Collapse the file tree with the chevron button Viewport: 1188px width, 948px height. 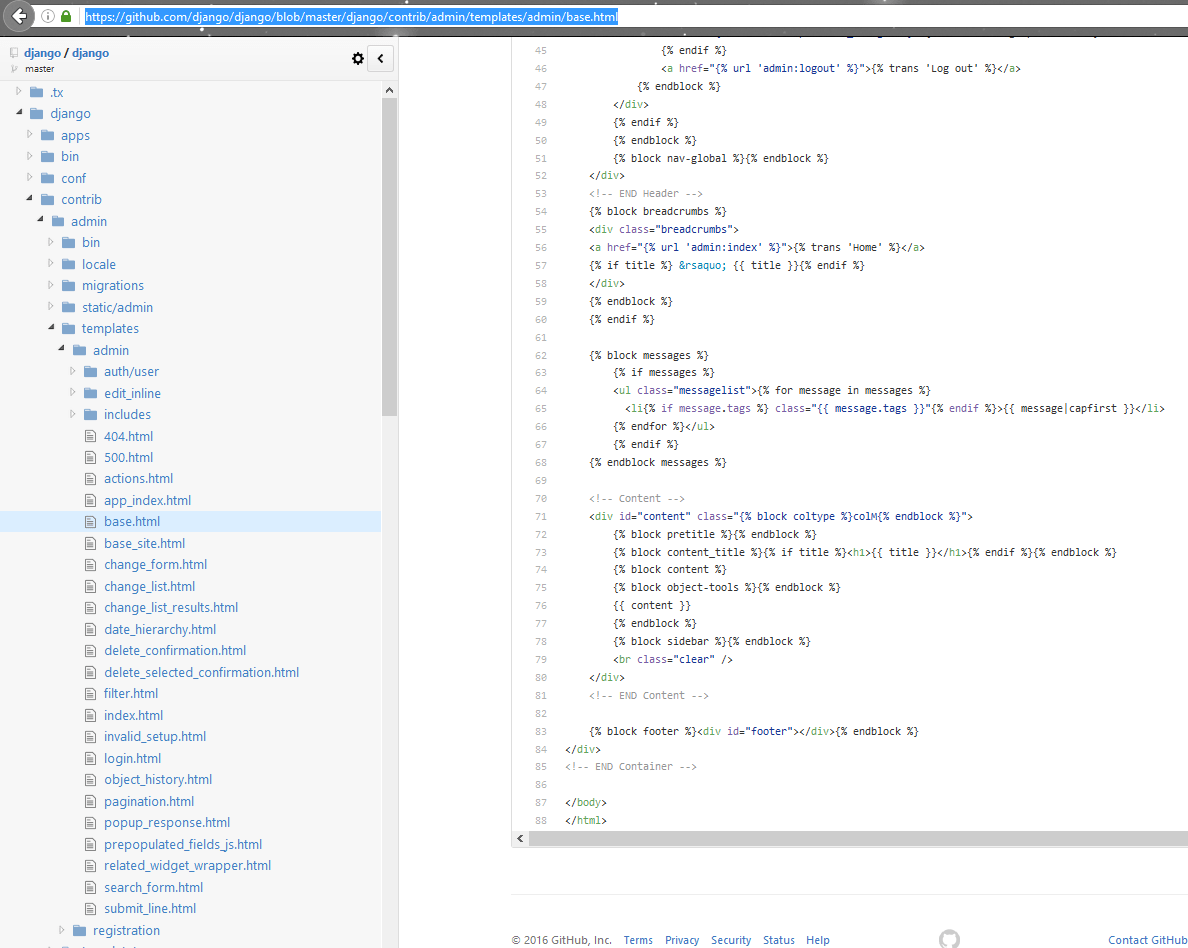pyautogui.click(x=380, y=59)
